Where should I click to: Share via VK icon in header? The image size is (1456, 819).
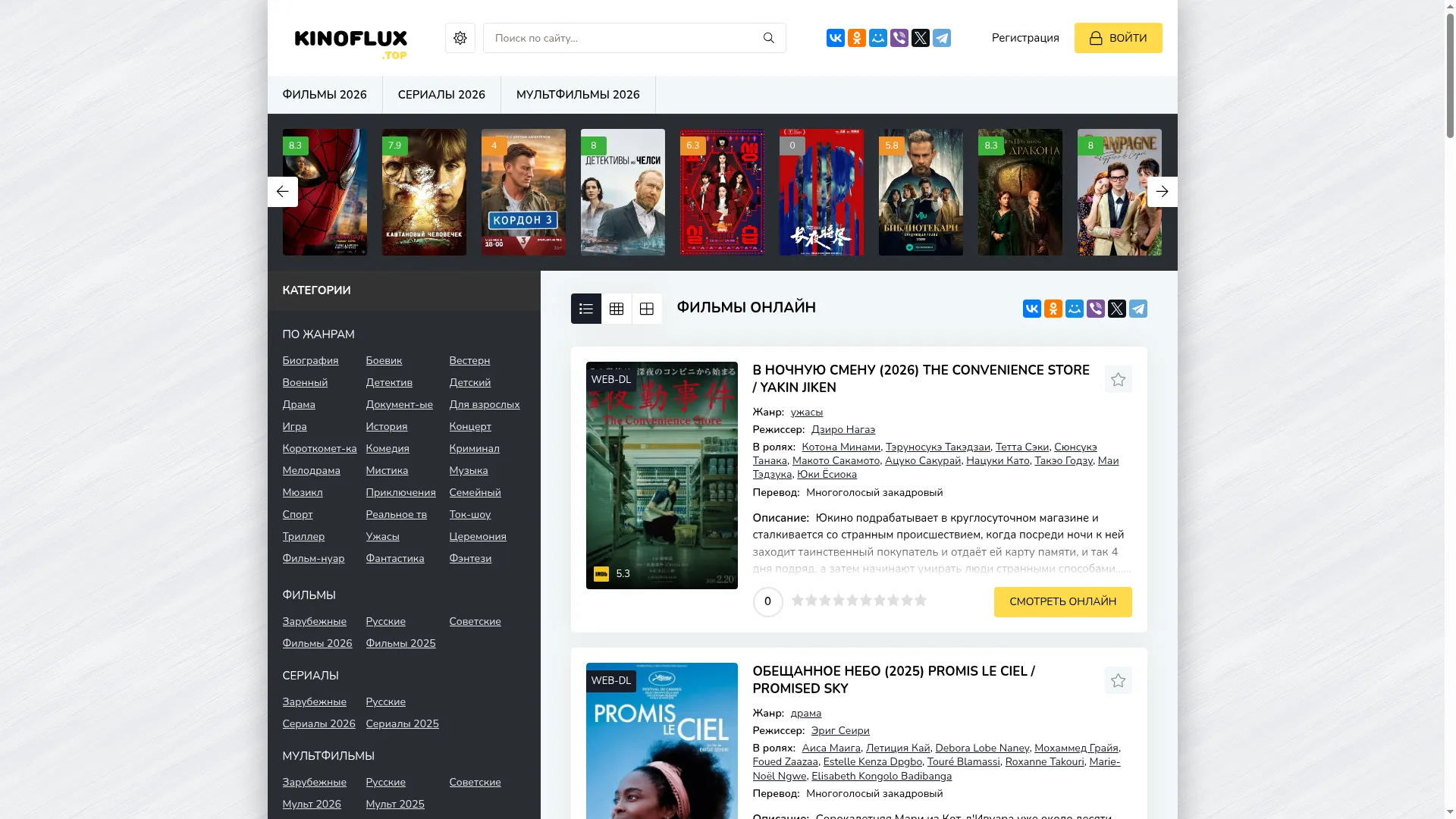click(836, 38)
